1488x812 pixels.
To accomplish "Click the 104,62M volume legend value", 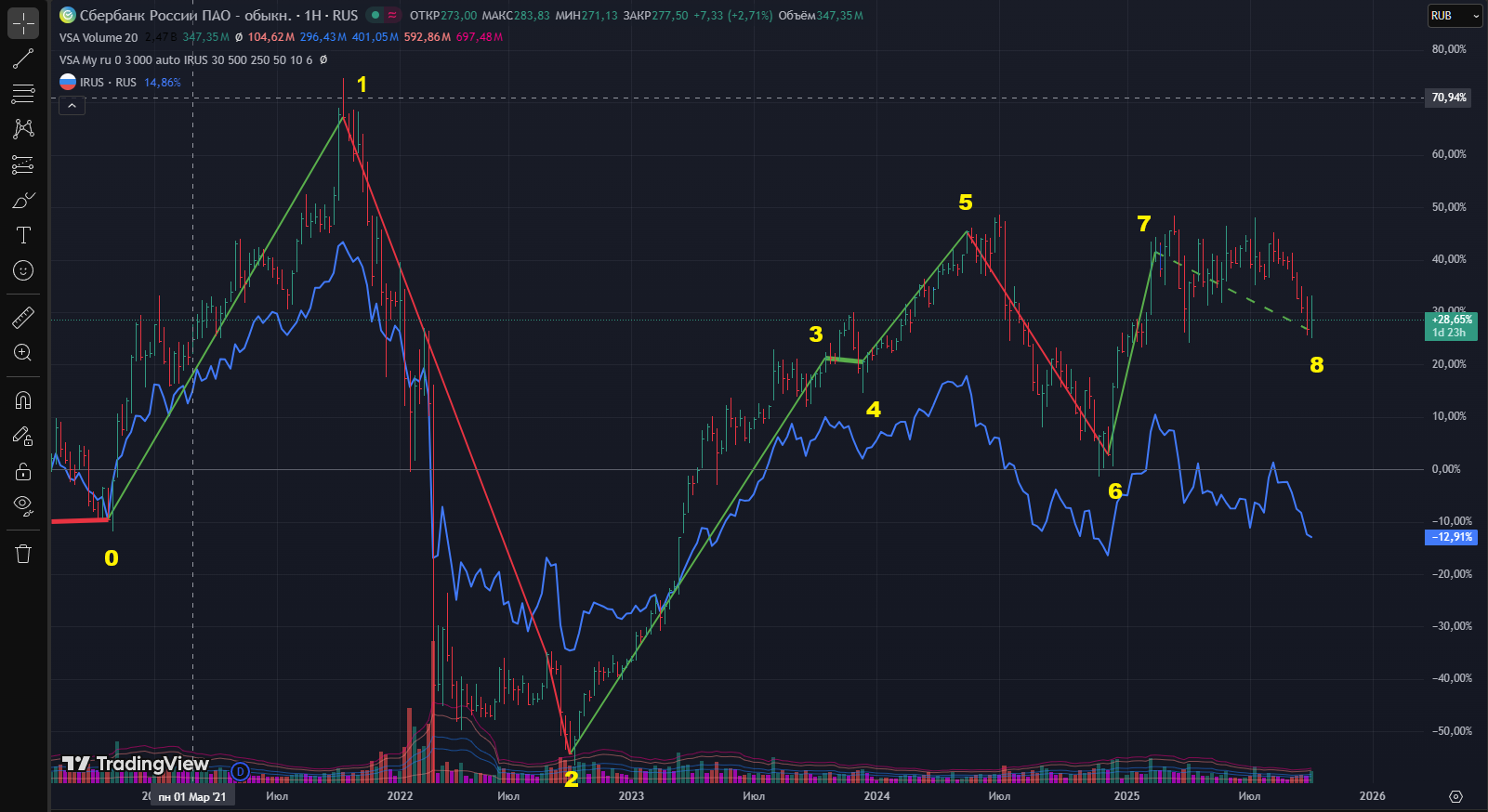I will click(271, 37).
